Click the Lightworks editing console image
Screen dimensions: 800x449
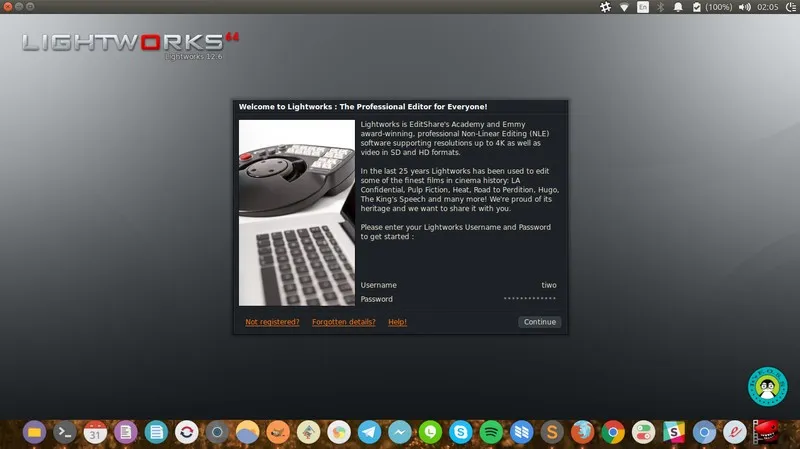tap(297, 212)
